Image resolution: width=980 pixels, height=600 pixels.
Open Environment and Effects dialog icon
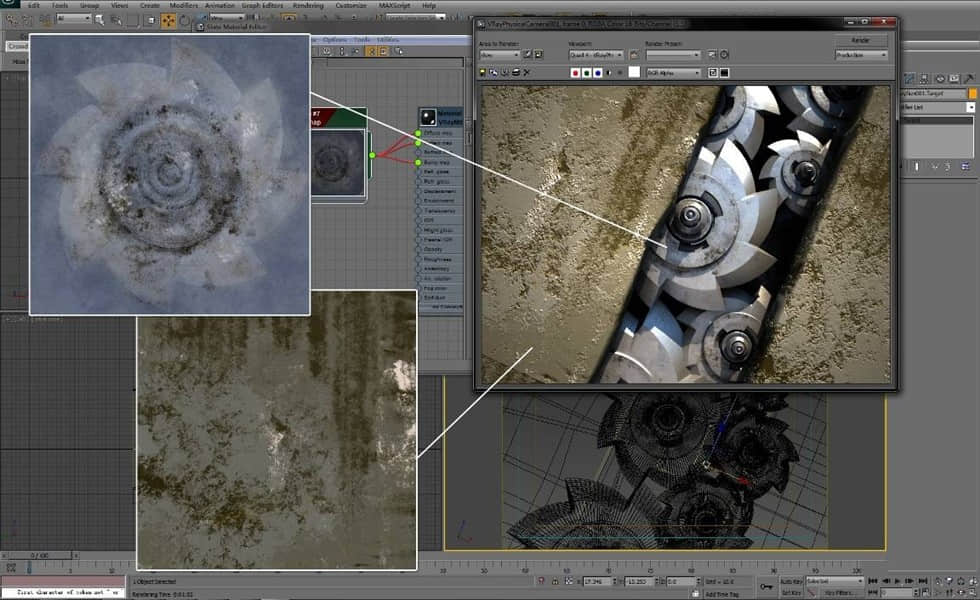point(724,55)
